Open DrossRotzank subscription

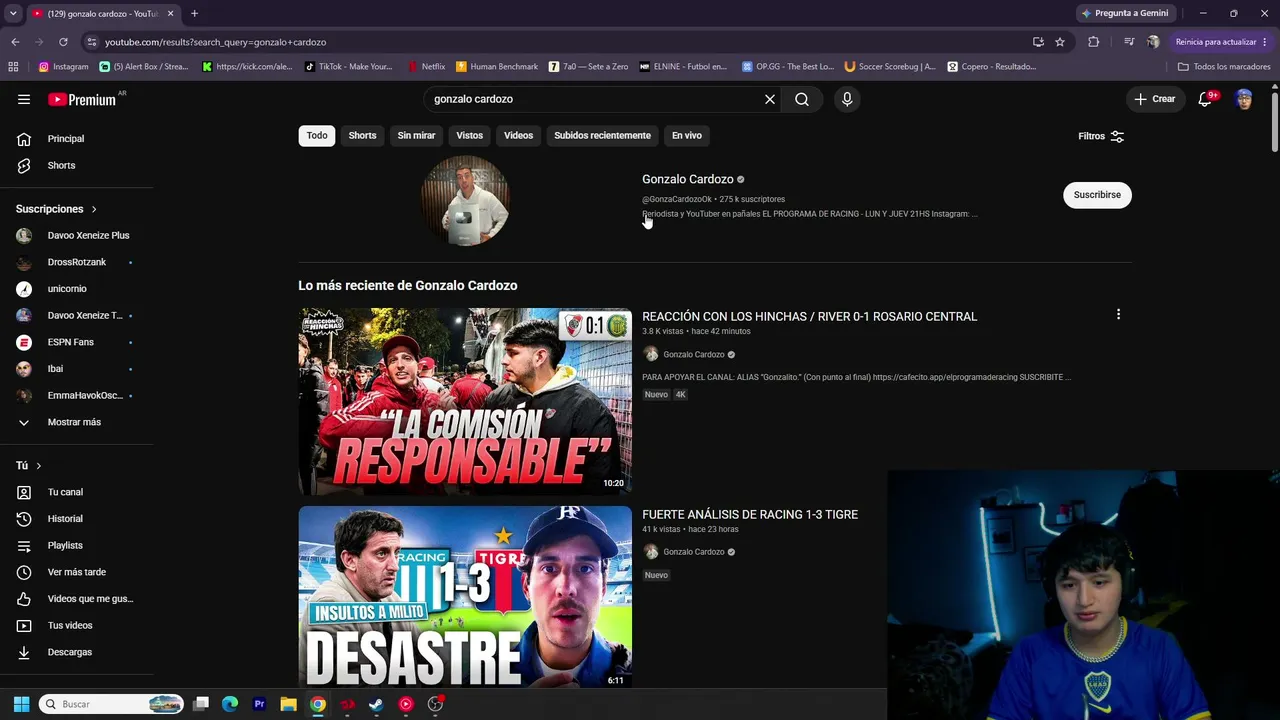(x=76, y=262)
